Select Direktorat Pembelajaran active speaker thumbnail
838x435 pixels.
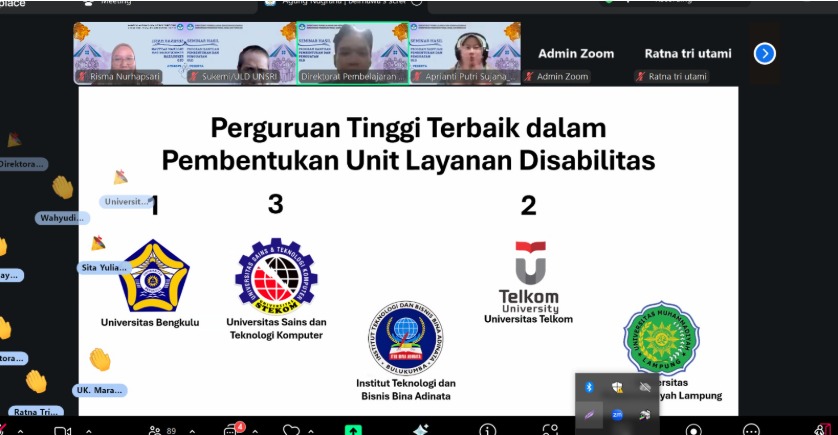pos(353,53)
